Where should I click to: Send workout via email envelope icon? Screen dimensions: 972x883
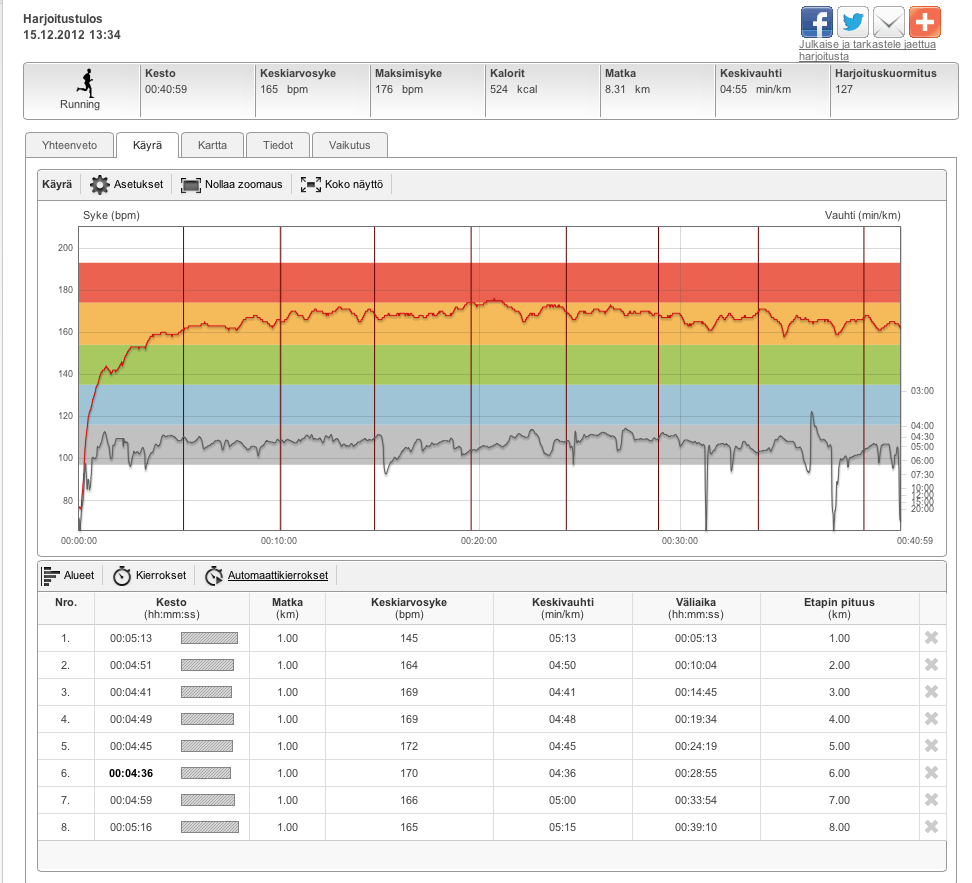coord(889,22)
